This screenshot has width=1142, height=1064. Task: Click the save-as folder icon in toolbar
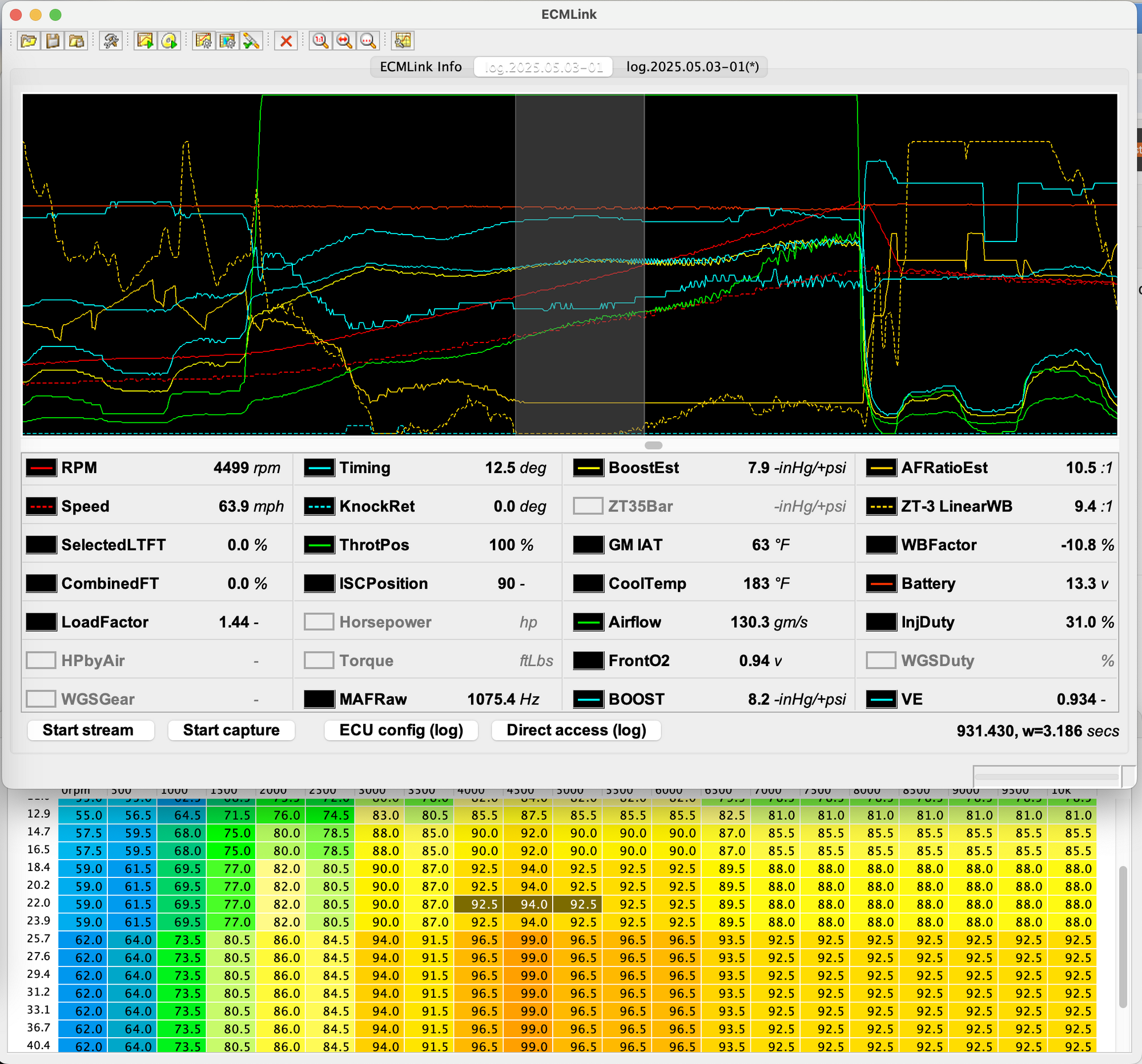pos(77,41)
